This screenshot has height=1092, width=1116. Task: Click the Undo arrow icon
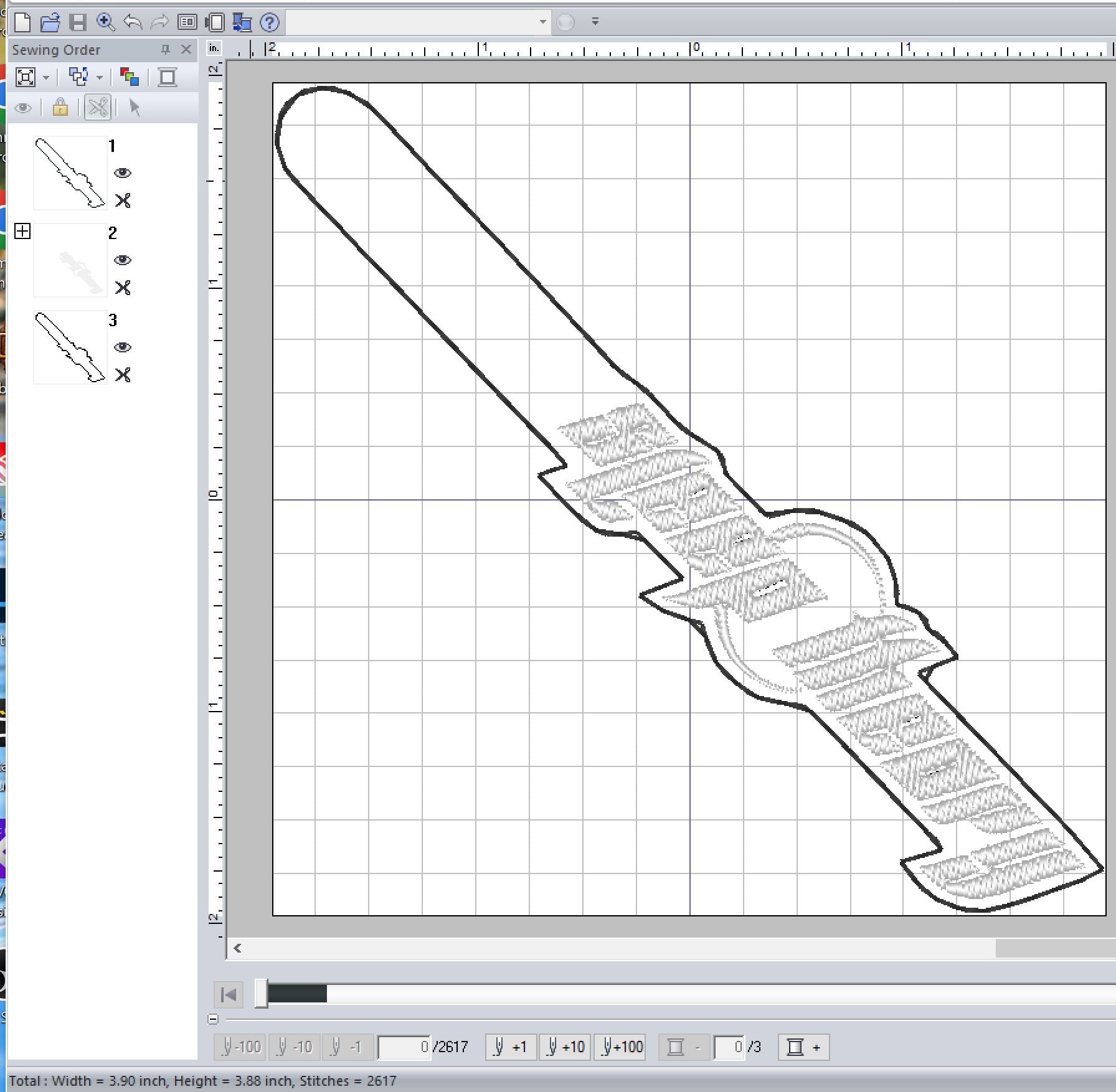coord(133,22)
